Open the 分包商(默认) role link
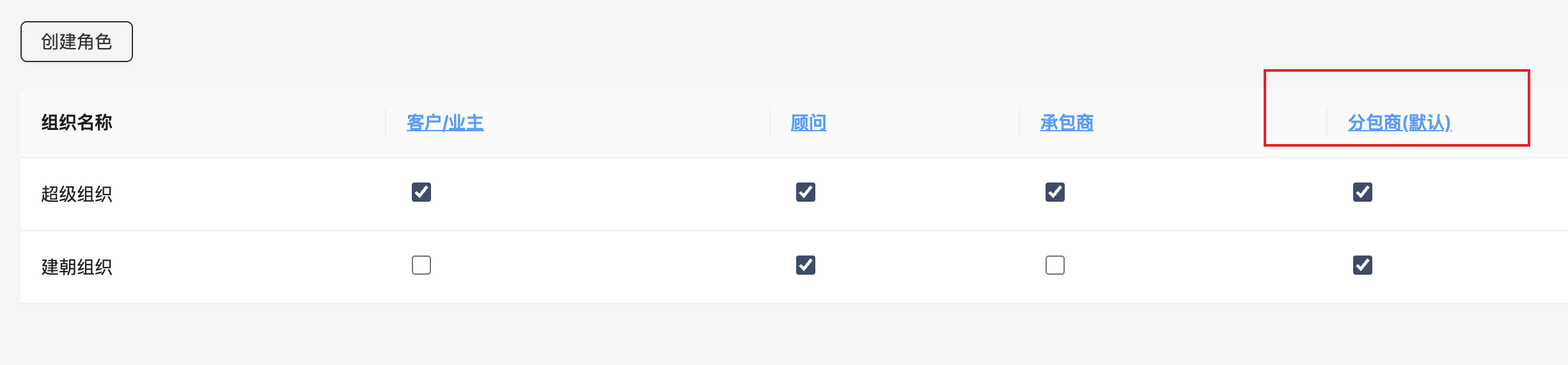The width and height of the screenshot is (1568, 365). (x=1399, y=122)
